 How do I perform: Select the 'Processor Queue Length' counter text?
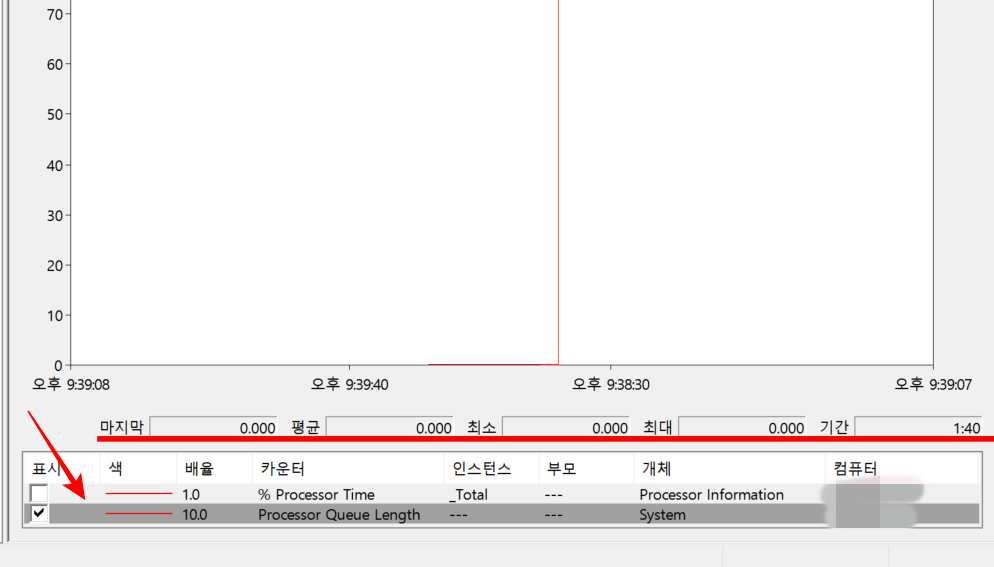pos(339,515)
